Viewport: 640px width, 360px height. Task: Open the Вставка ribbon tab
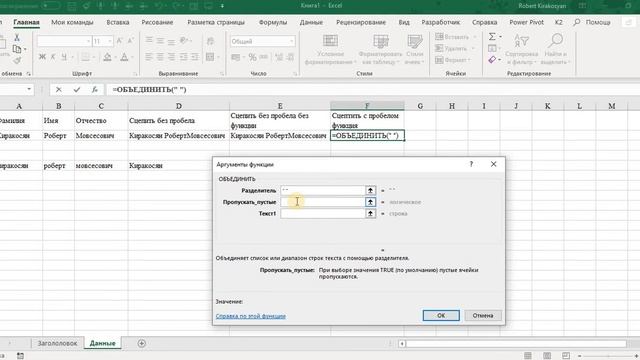[118, 22]
